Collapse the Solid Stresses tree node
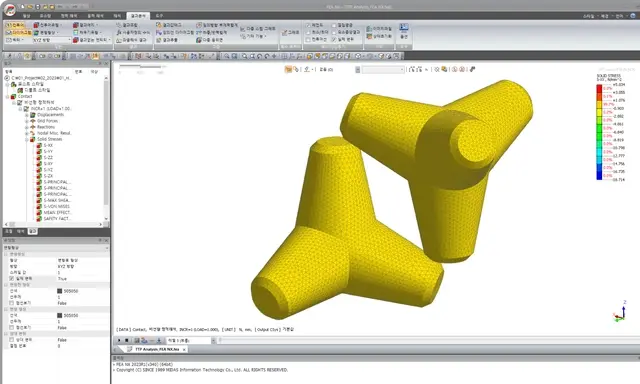640x384 pixels. pyautogui.click(x=27, y=140)
